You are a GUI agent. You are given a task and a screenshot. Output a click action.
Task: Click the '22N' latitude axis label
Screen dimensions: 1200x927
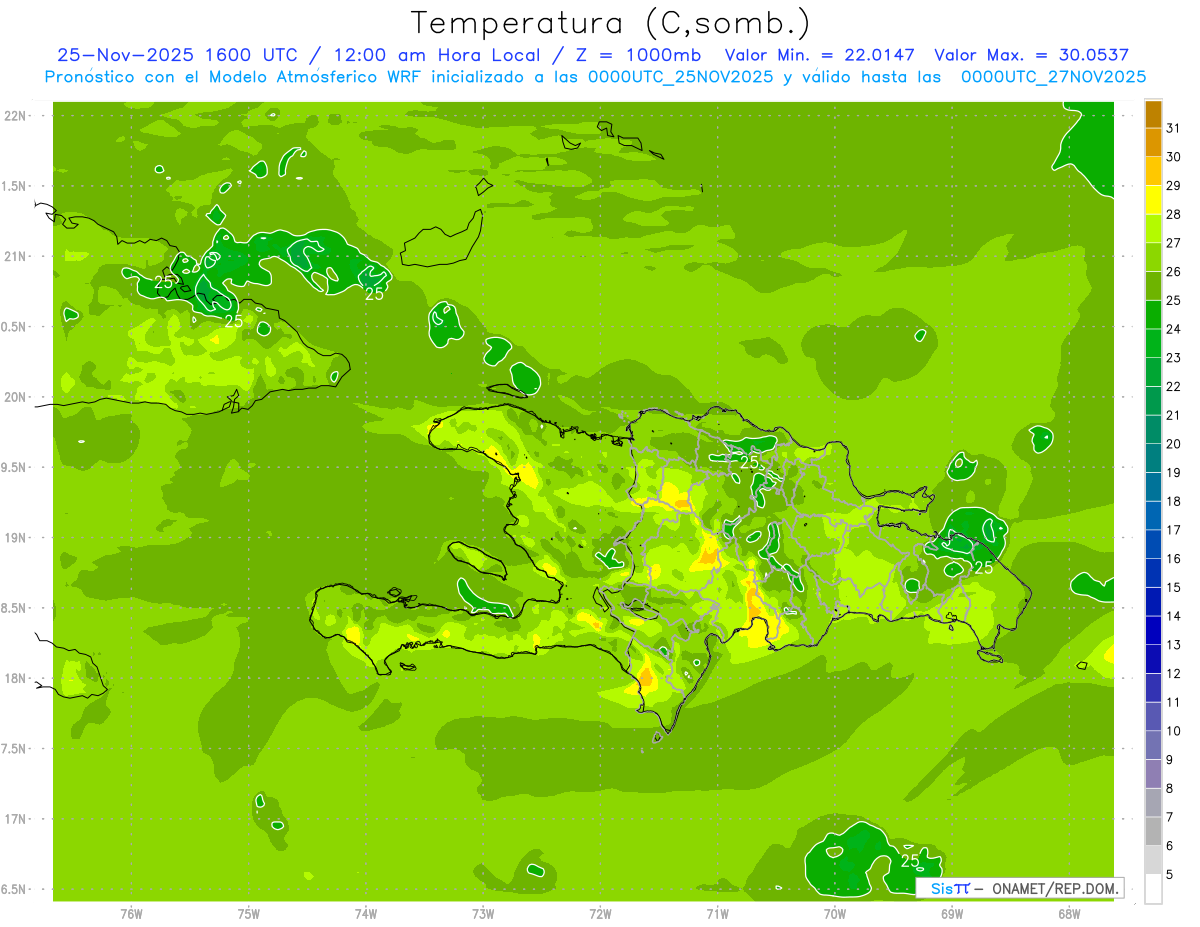click(17, 116)
